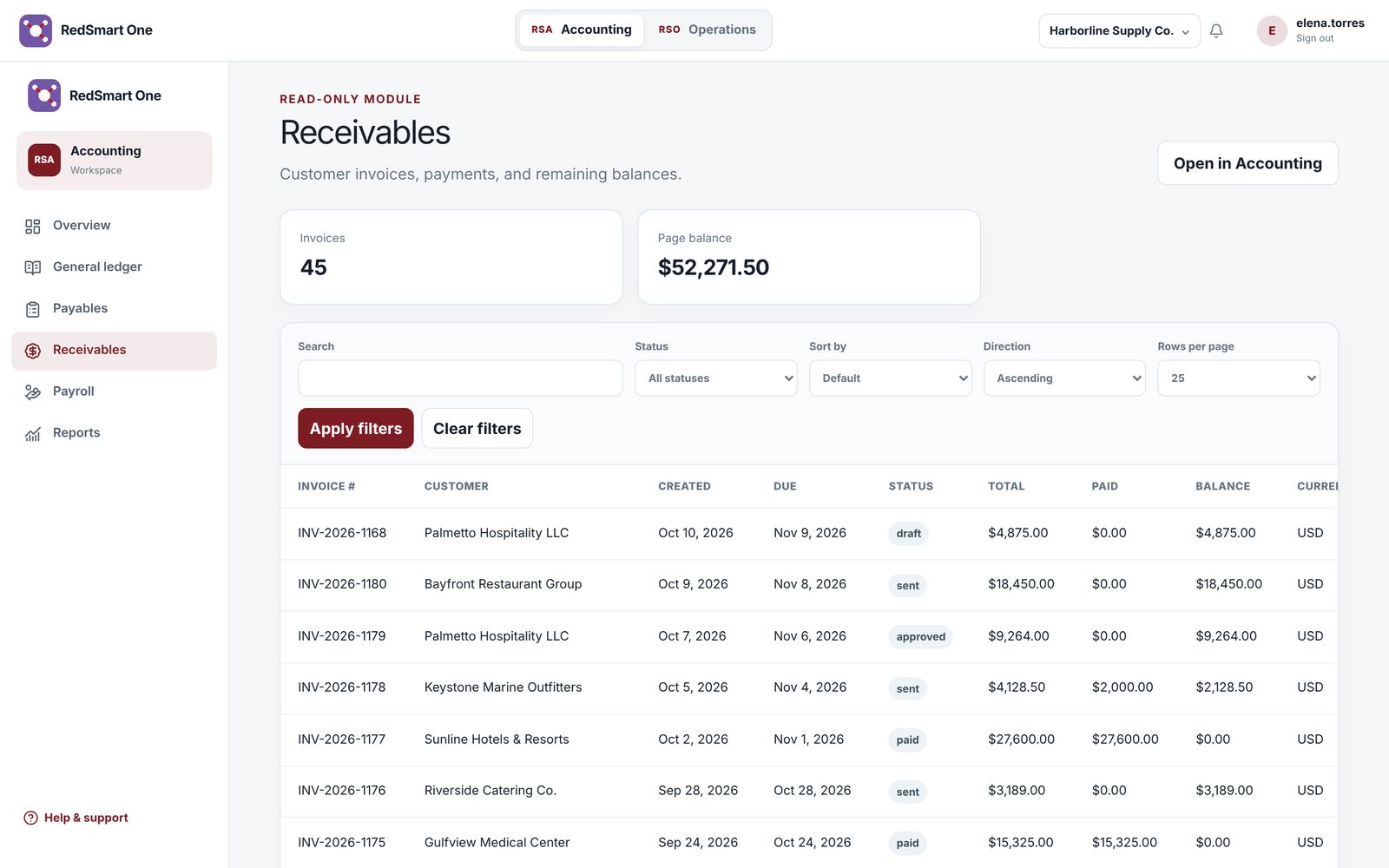This screenshot has height=868, width=1389.
Task: Open General ledger book icon
Action: pyautogui.click(x=33, y=267)
